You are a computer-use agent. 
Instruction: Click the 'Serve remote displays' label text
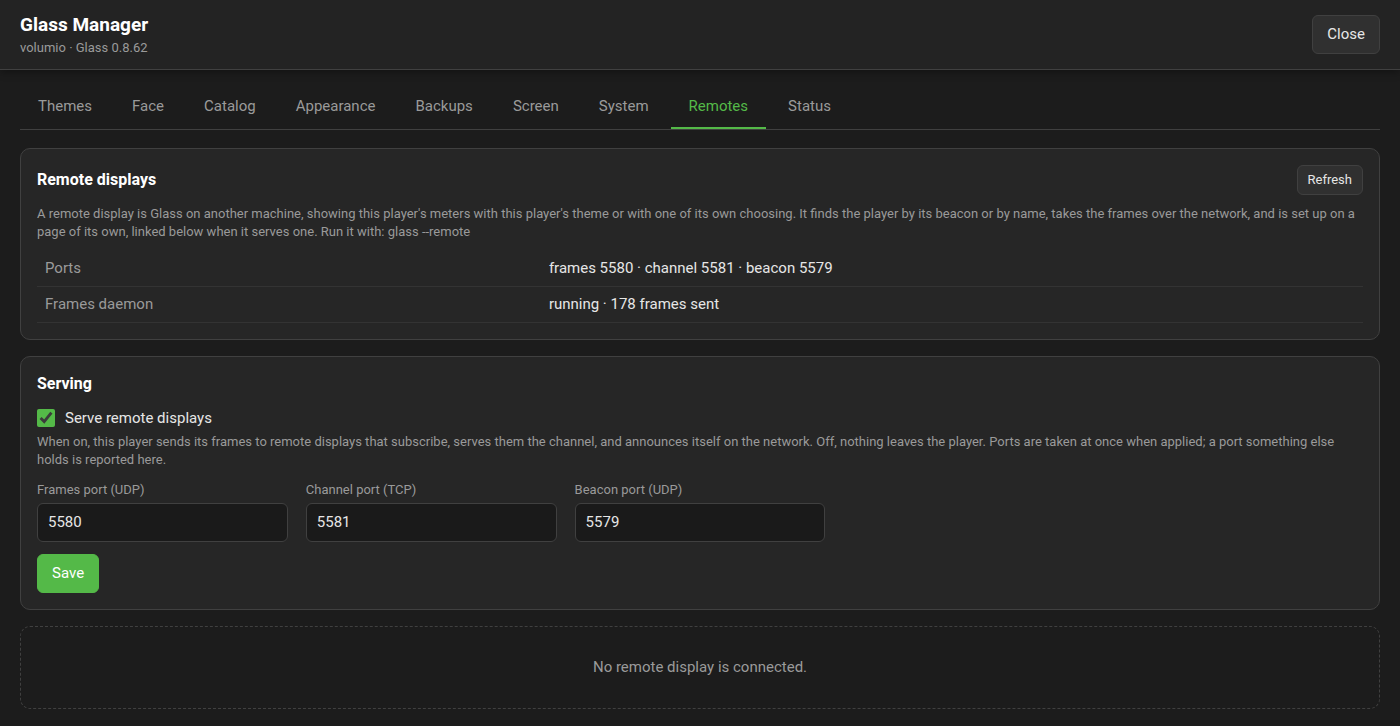point(138,418)
